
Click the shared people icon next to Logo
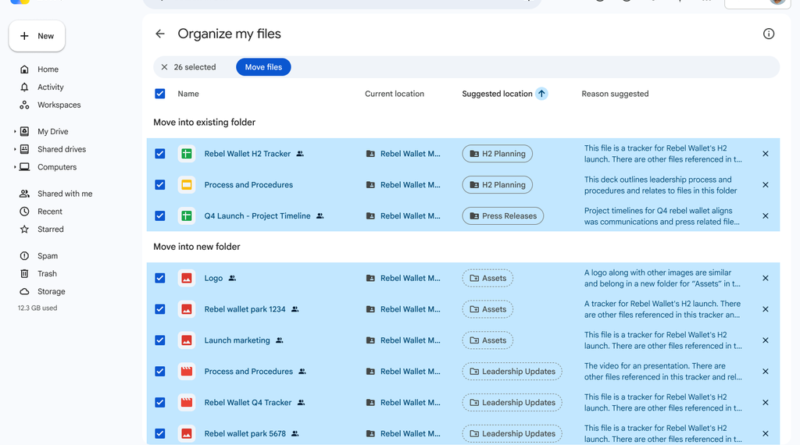pyautogui.click(x=232, y=278)
